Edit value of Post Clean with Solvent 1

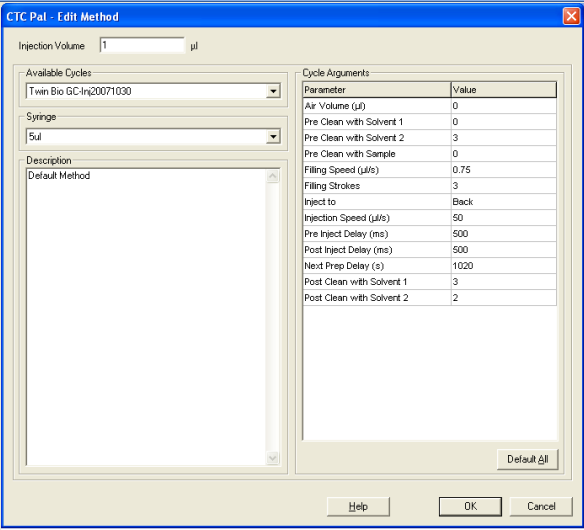click(504, 282)
